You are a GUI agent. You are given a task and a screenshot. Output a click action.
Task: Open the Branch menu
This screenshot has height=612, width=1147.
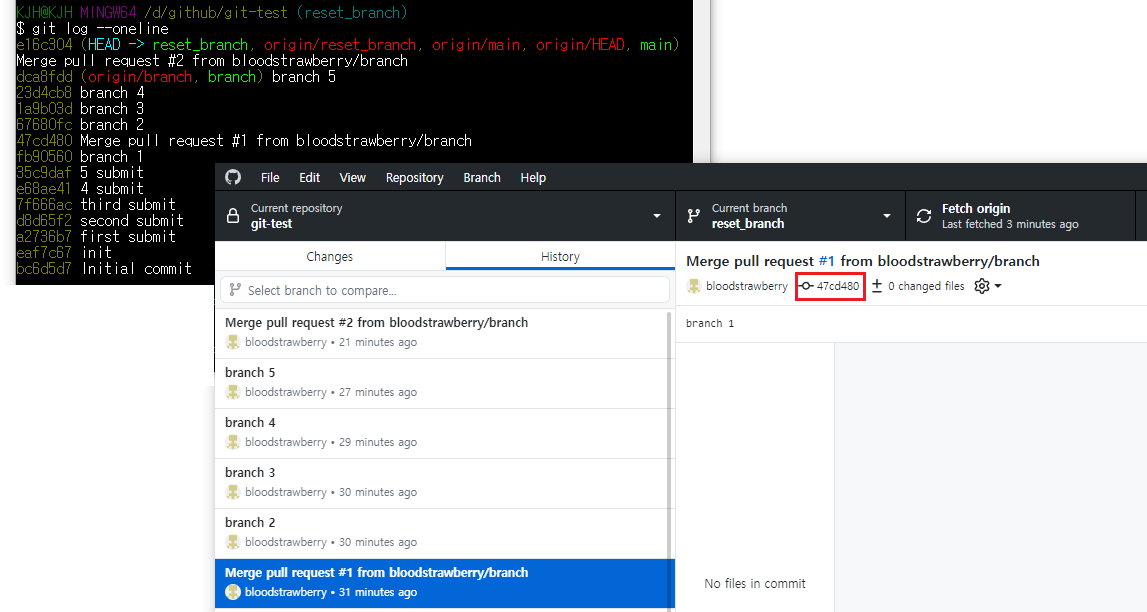tap(482, 177)
